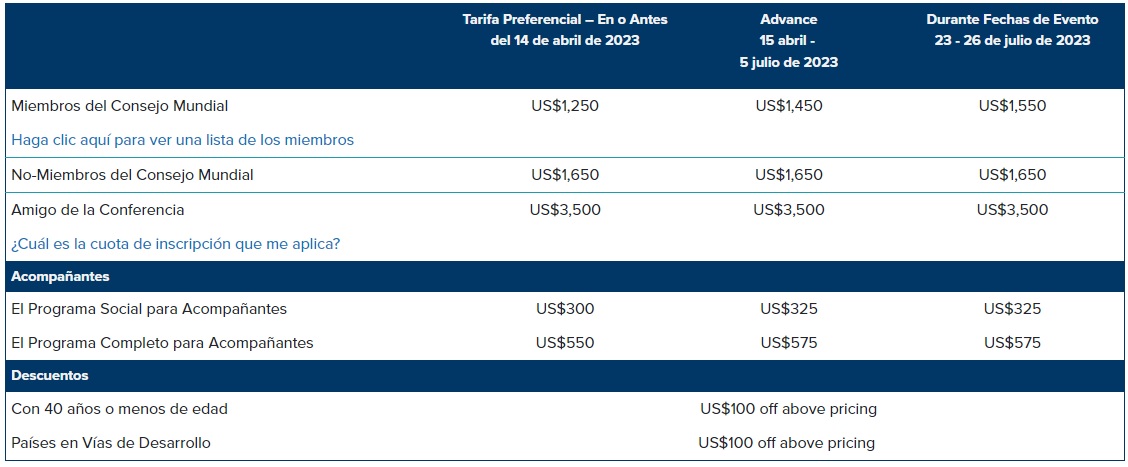Image resolution: width=1128 pixels, height=467 pixels.
Task: Select the Advance column header
Action: tap(788, 40)
